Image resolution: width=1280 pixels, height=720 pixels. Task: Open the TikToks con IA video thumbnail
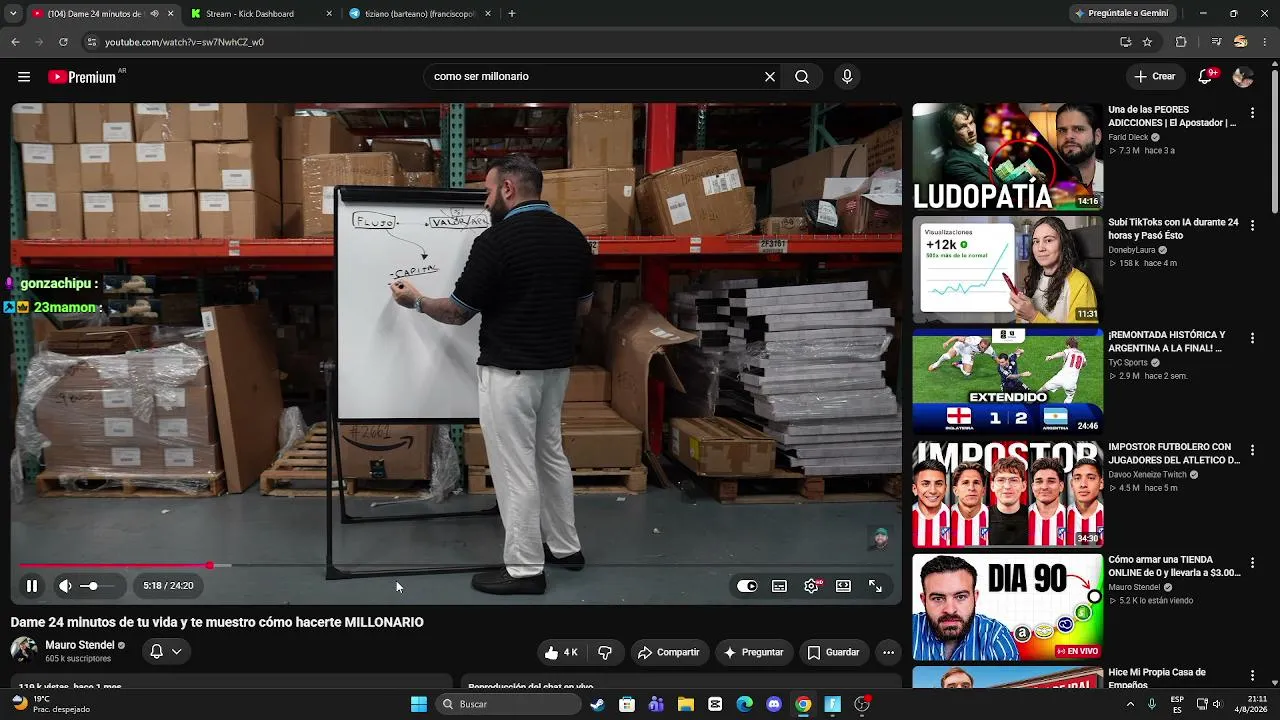coord(1007,269)
